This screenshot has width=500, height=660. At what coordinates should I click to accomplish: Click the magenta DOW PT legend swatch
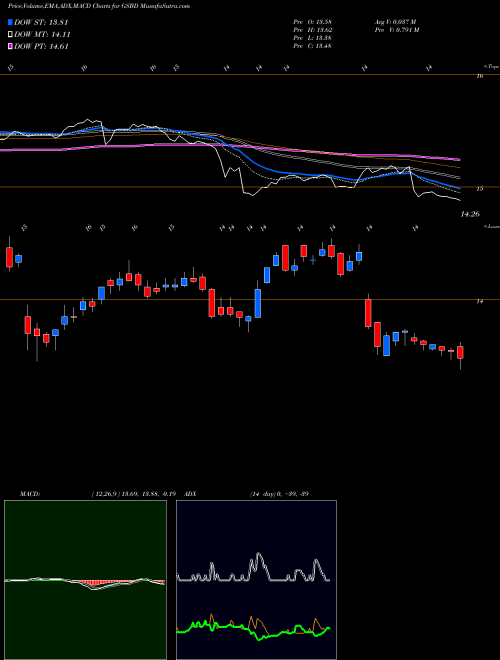click(x=10, y=46)
